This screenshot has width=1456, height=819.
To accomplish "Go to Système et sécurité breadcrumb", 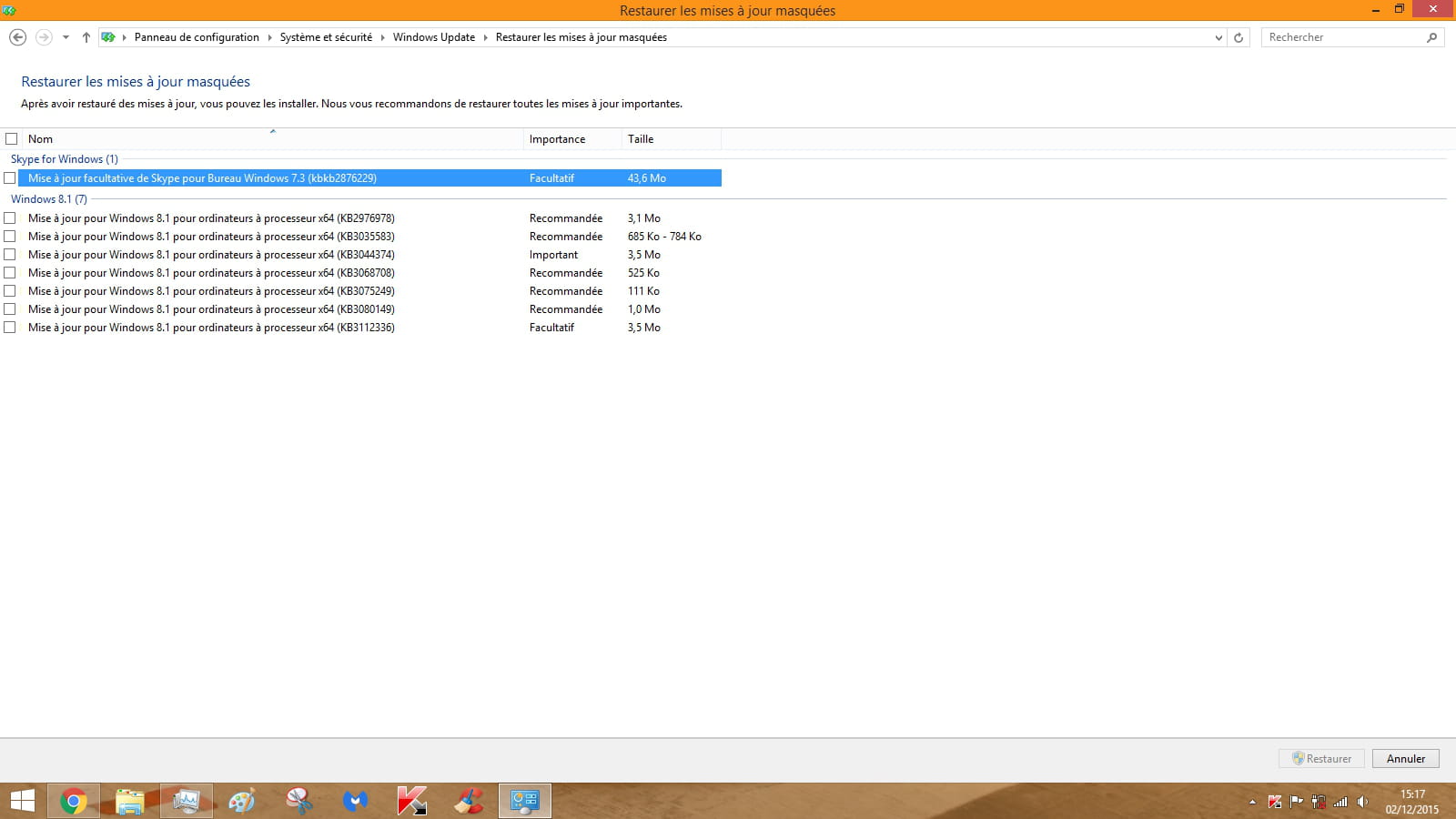I will point(326,37).
